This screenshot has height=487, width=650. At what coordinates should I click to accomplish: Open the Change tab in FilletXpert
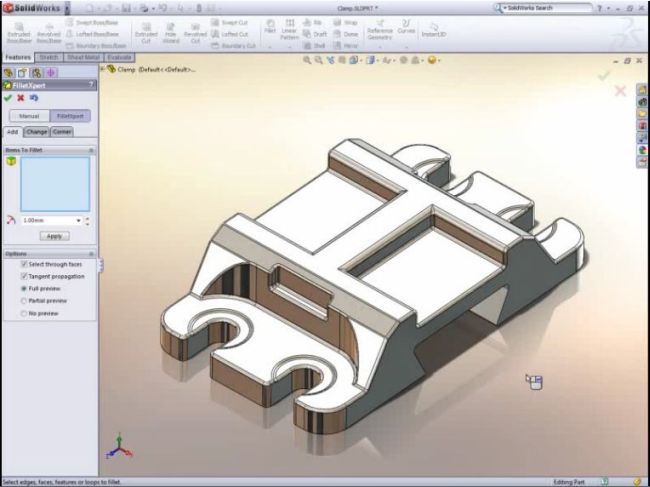(36, 132)
